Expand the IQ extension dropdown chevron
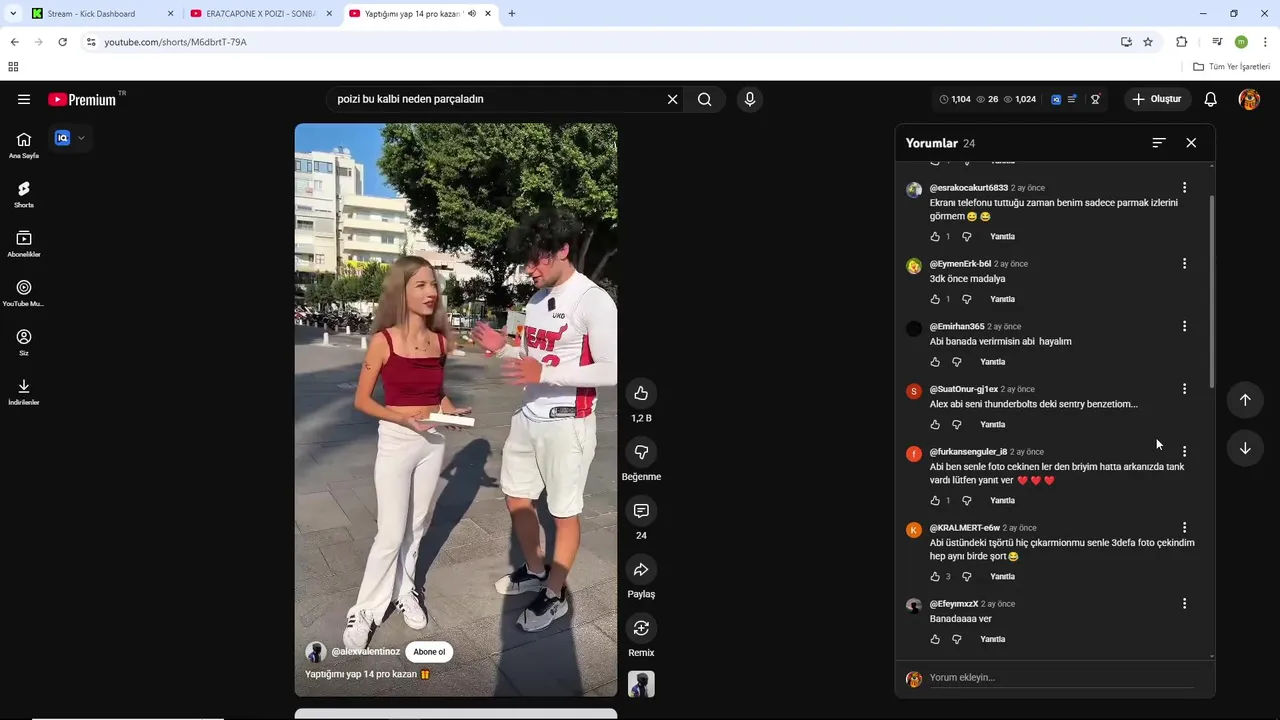This screenshot has width=1280, height=720. (x=81, y=138)
